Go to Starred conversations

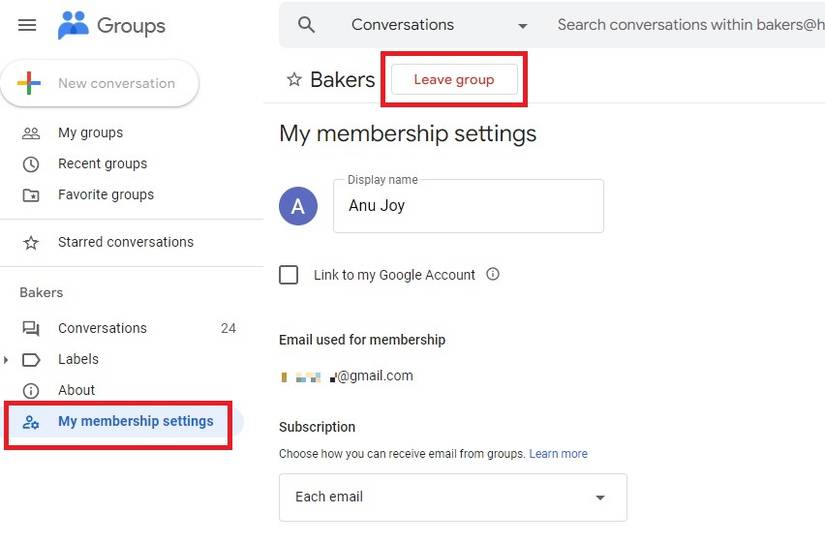[x=125, y=242]
